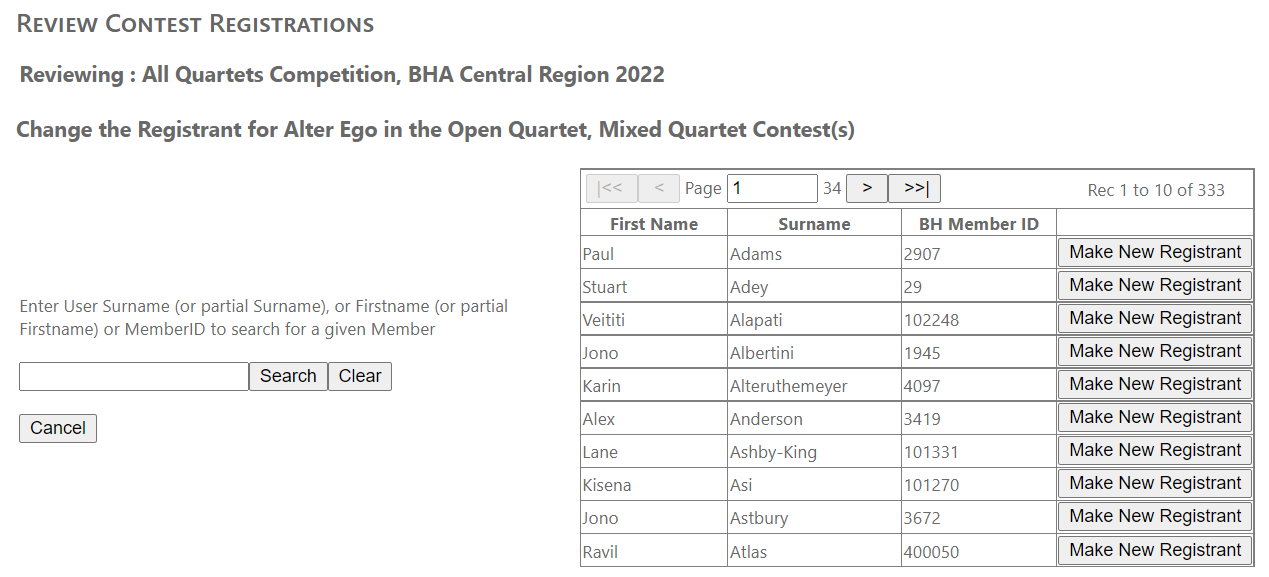The width and height of the screenshot is (1269, 577).
Task: Click the page number input field
Action: (772, 189)
